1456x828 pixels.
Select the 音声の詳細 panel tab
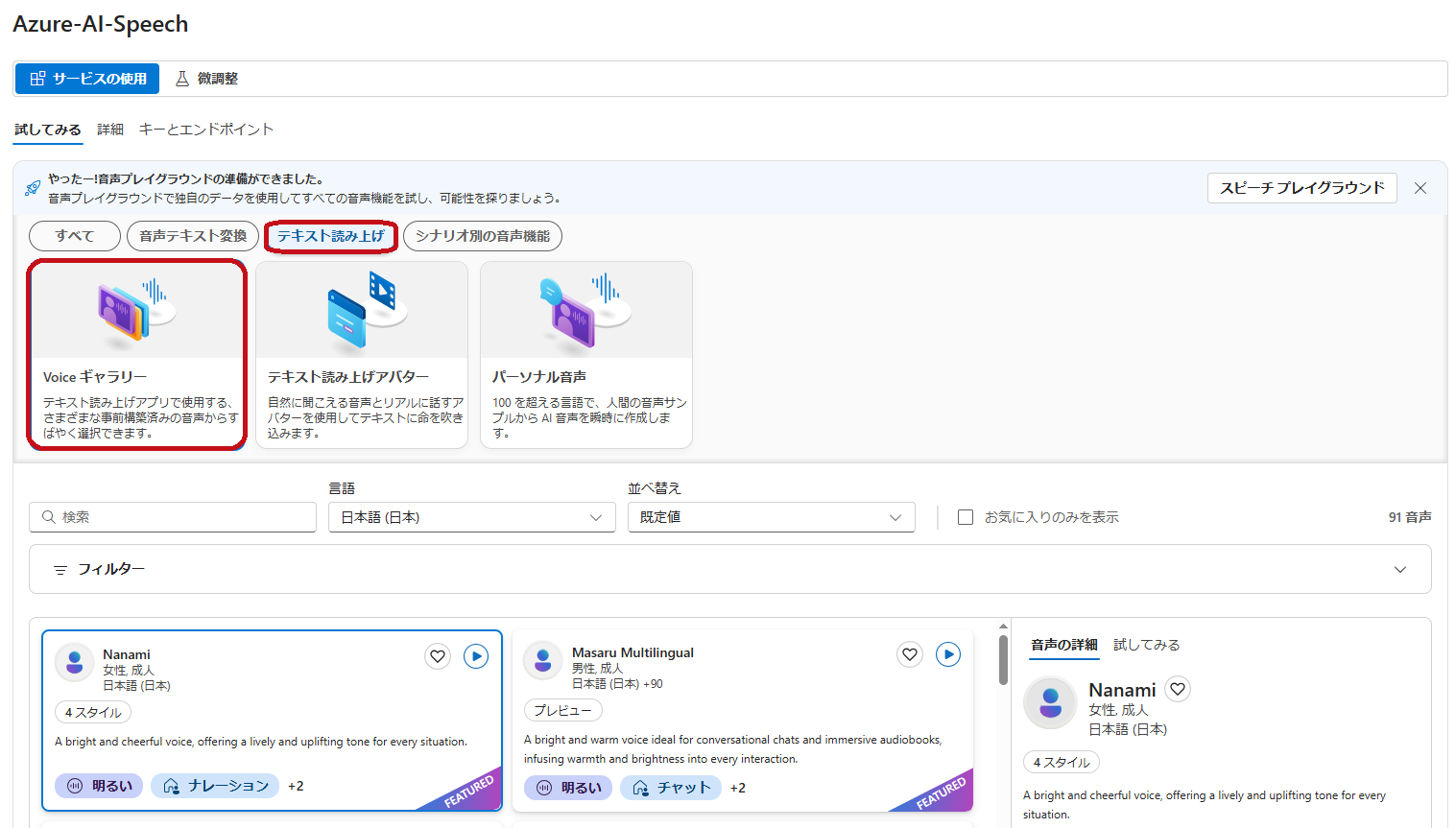pyautogui.click(x=1063, y=645)
